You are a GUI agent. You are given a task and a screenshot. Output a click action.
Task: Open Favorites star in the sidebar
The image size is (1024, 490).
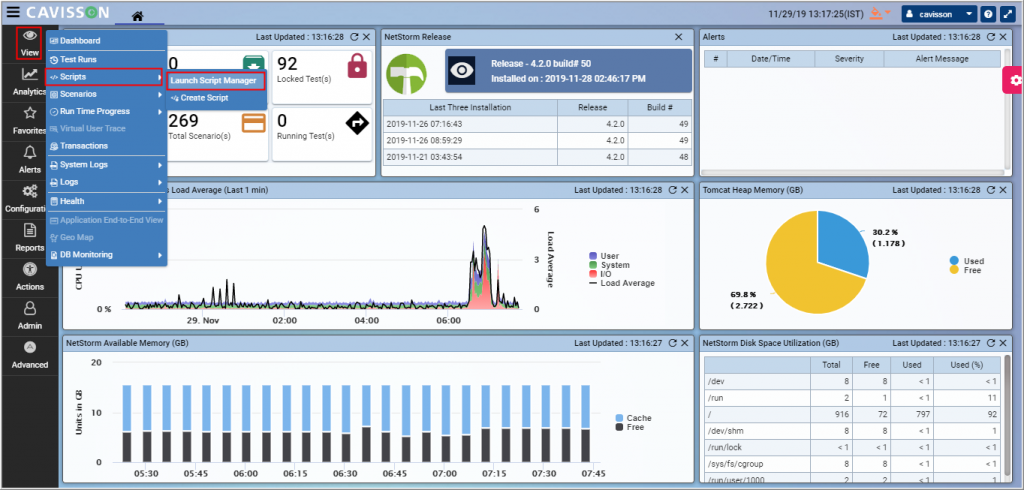29,122
